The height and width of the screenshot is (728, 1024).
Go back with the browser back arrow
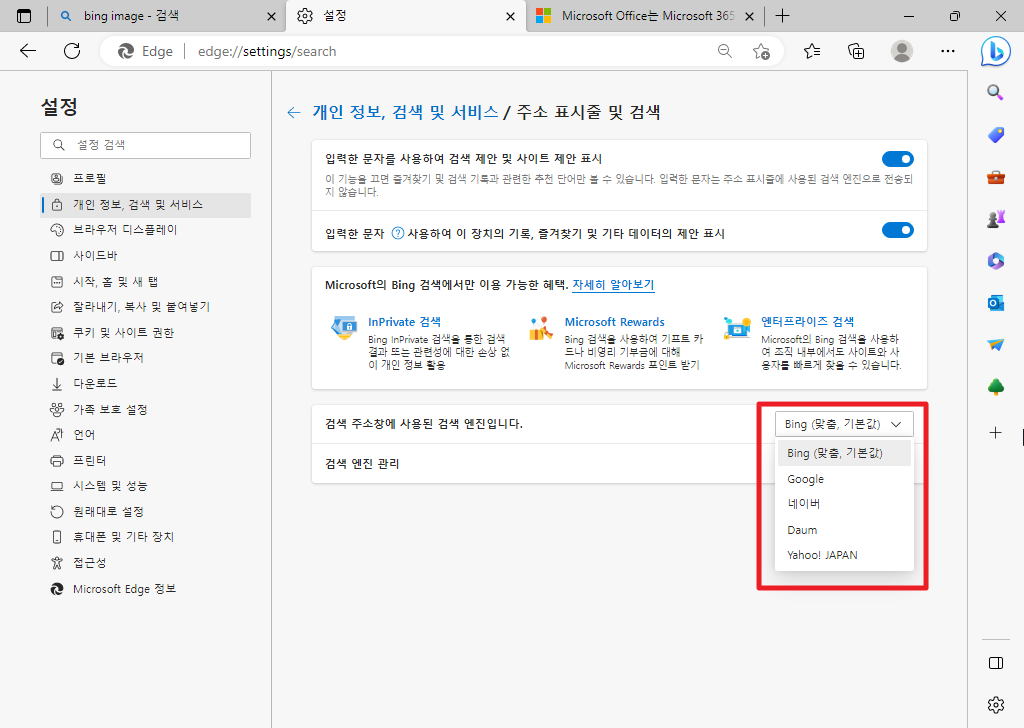pyautogui.click(x=28, y=51)
